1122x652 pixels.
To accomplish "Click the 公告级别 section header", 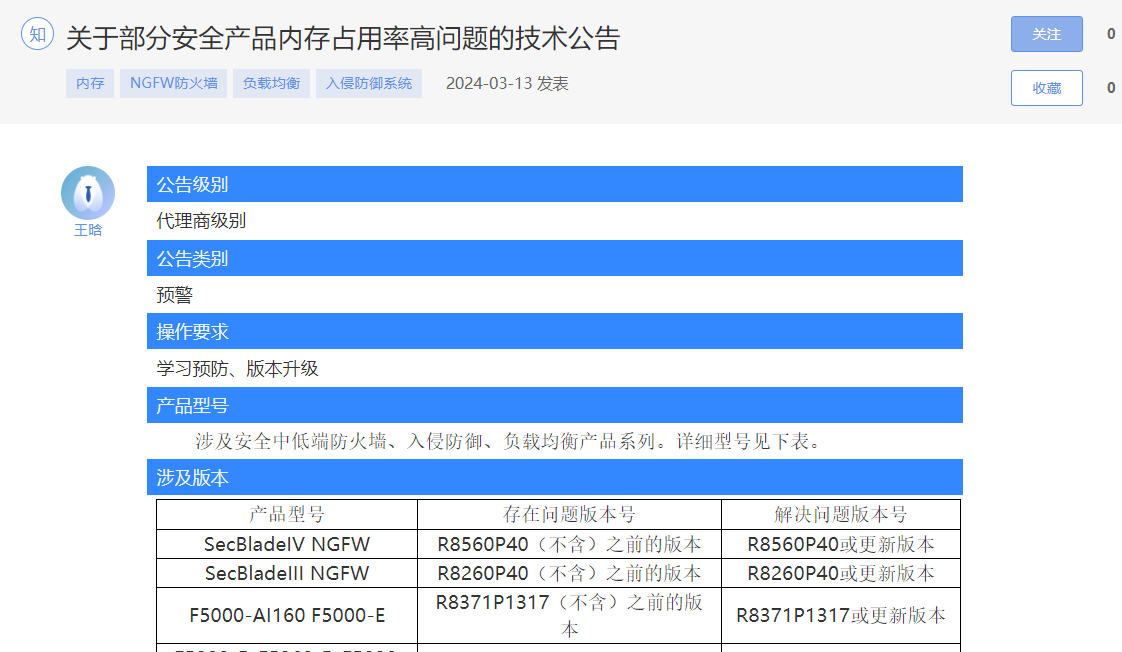I will [x=555, y=184].
